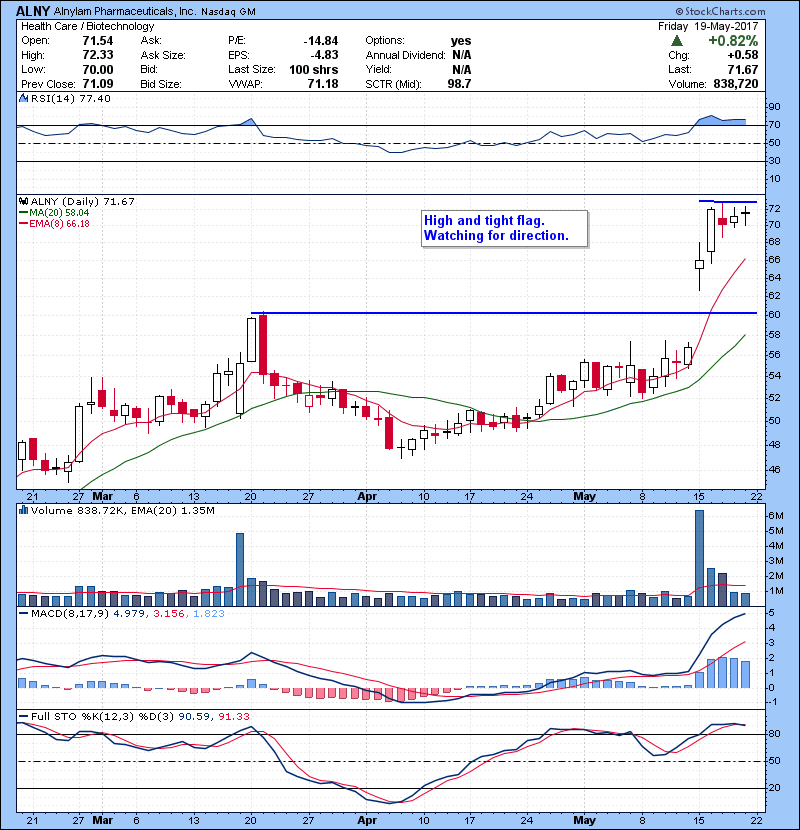This screenshot has width=800, height=830.
Task: Click the SCTR (Mid) value 98.7
Action: pyautogui.click(x=459, y=84)
